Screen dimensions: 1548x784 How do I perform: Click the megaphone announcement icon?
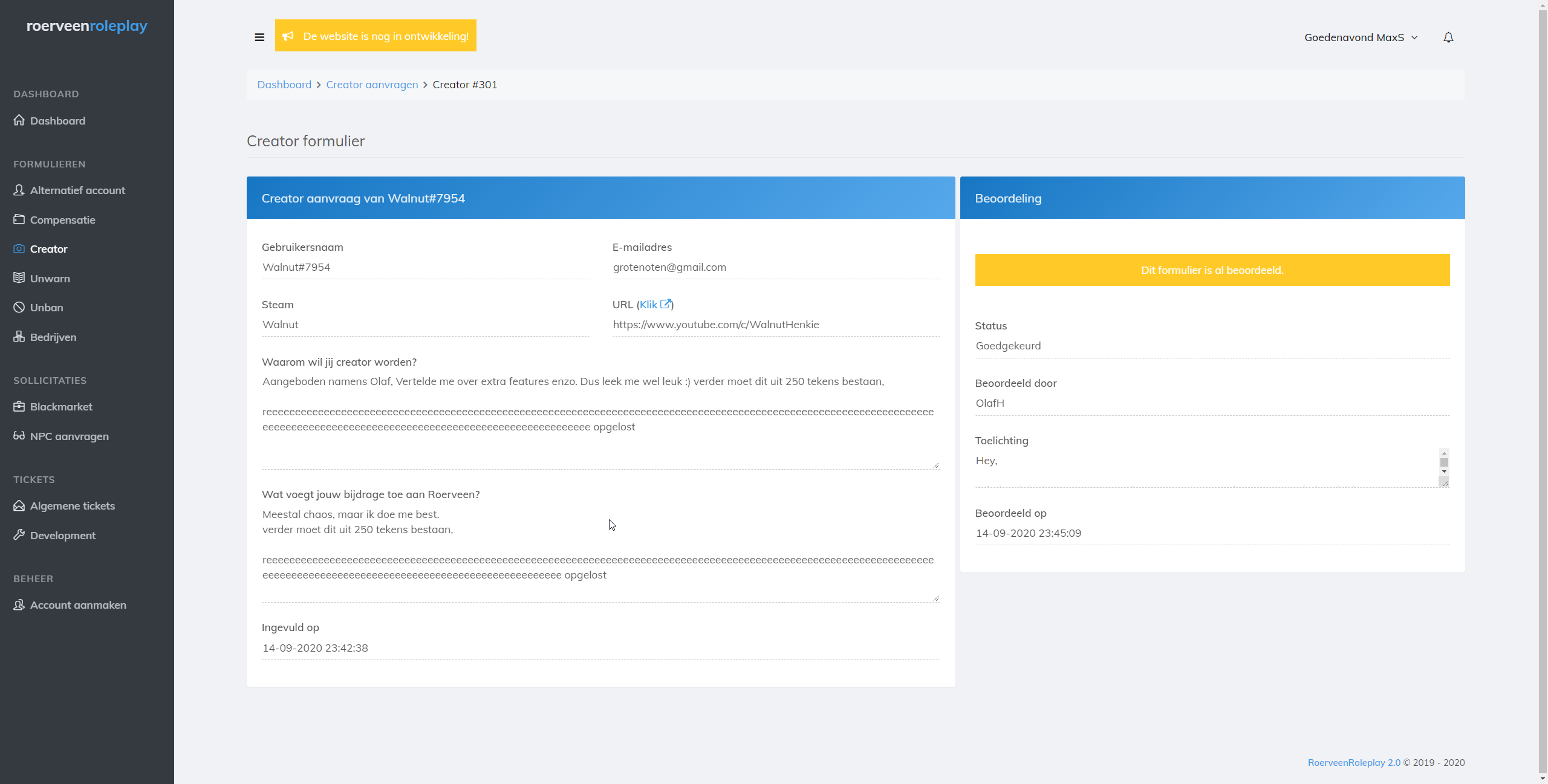click(288, 36)
